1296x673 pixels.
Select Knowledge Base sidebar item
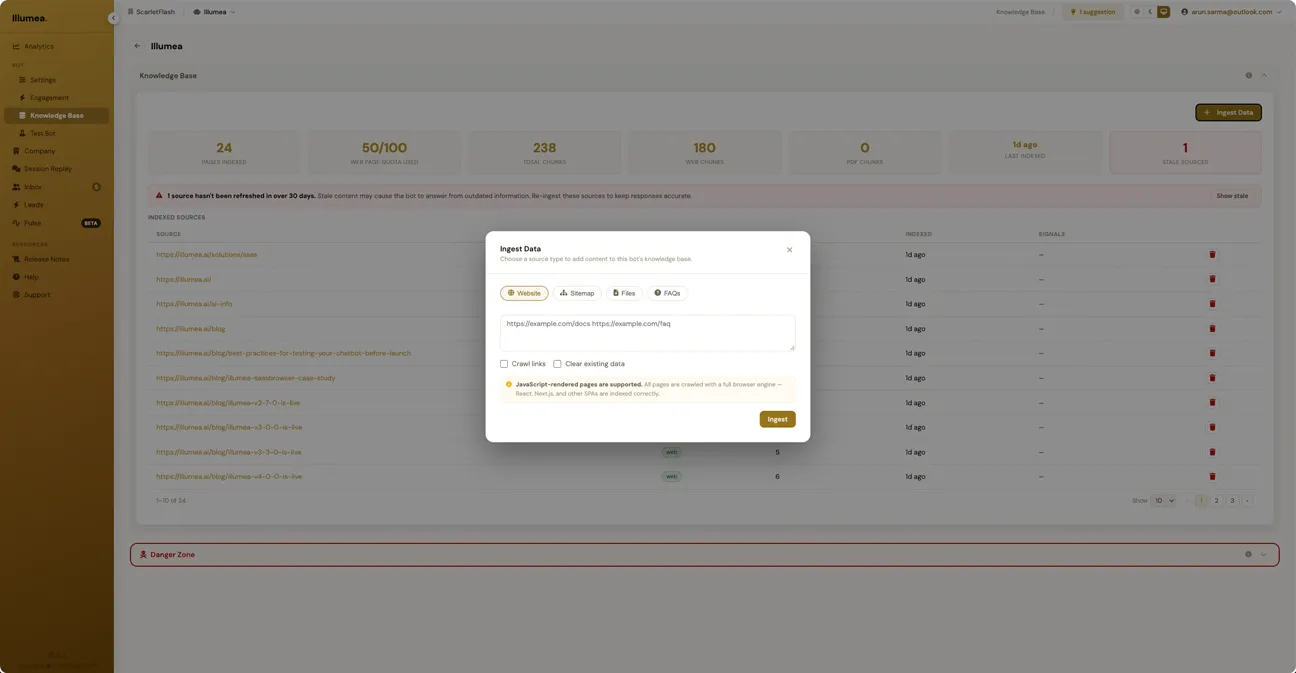pos(57,116)
